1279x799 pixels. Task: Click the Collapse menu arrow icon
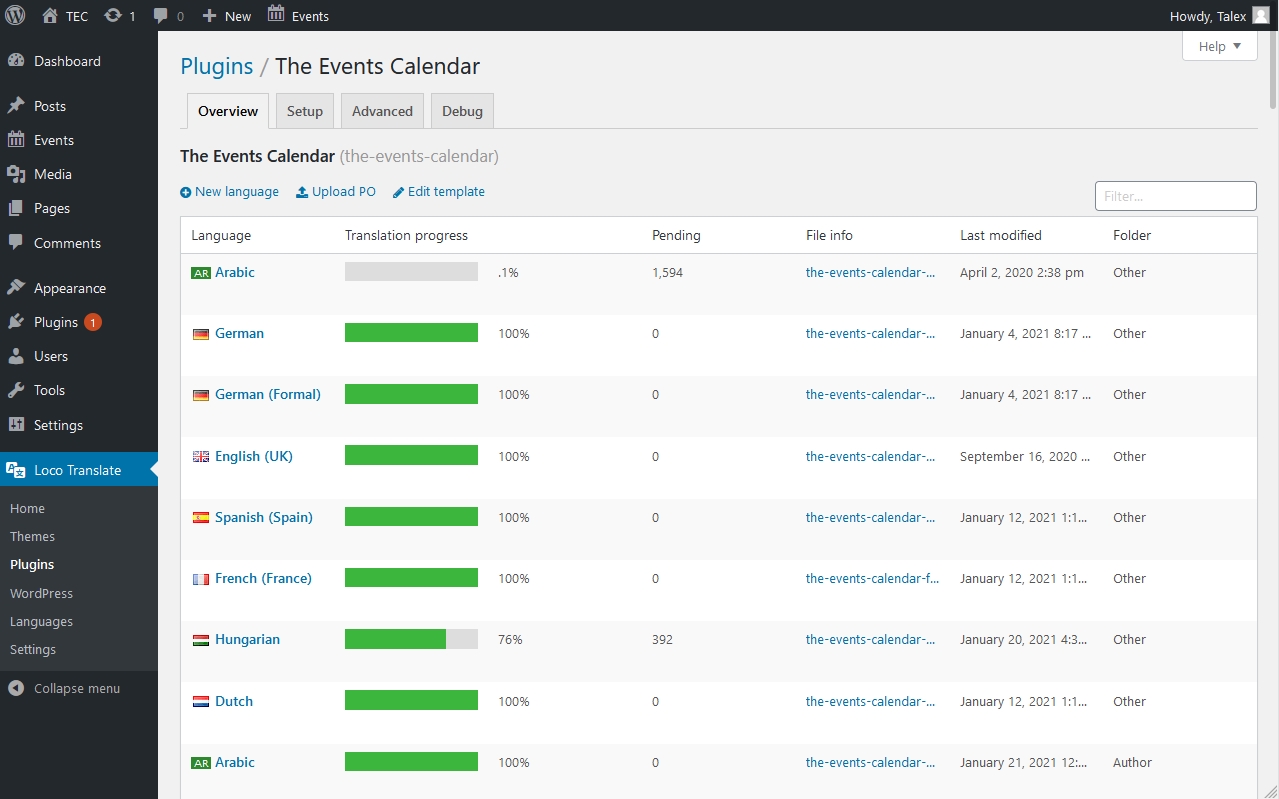click(x=16, y=688)
